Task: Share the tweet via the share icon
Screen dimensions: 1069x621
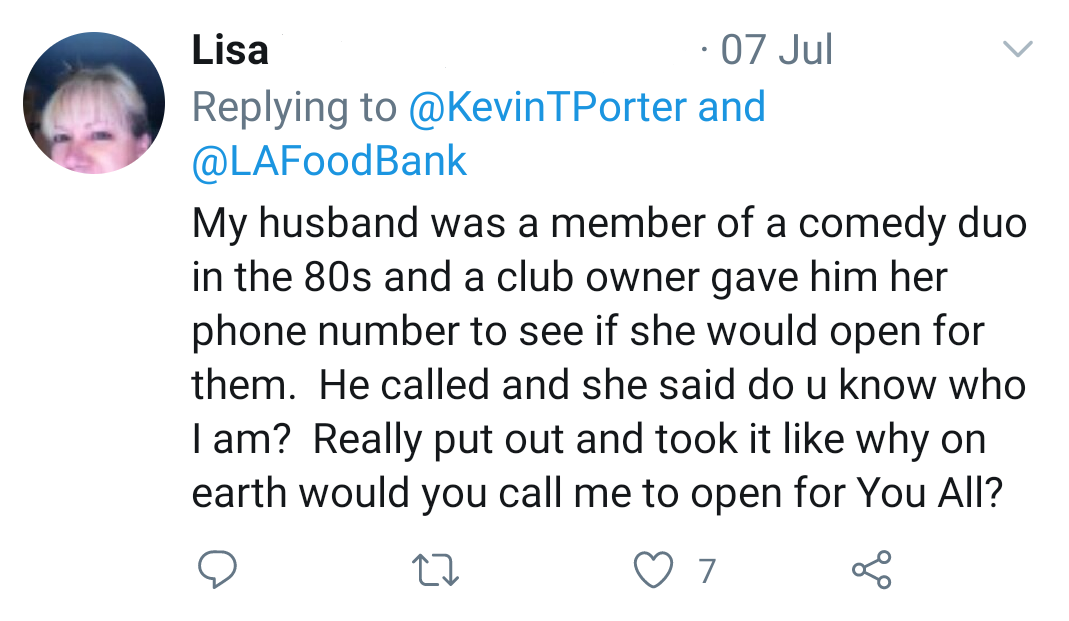Action: coord(870,570)
